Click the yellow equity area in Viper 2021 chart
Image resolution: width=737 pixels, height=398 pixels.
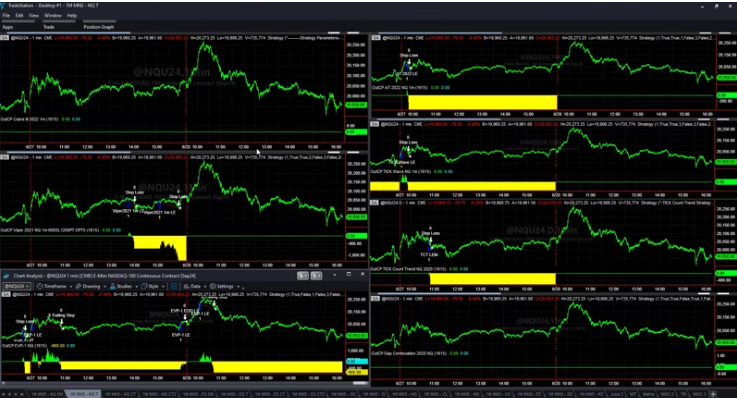pos(160,248)
